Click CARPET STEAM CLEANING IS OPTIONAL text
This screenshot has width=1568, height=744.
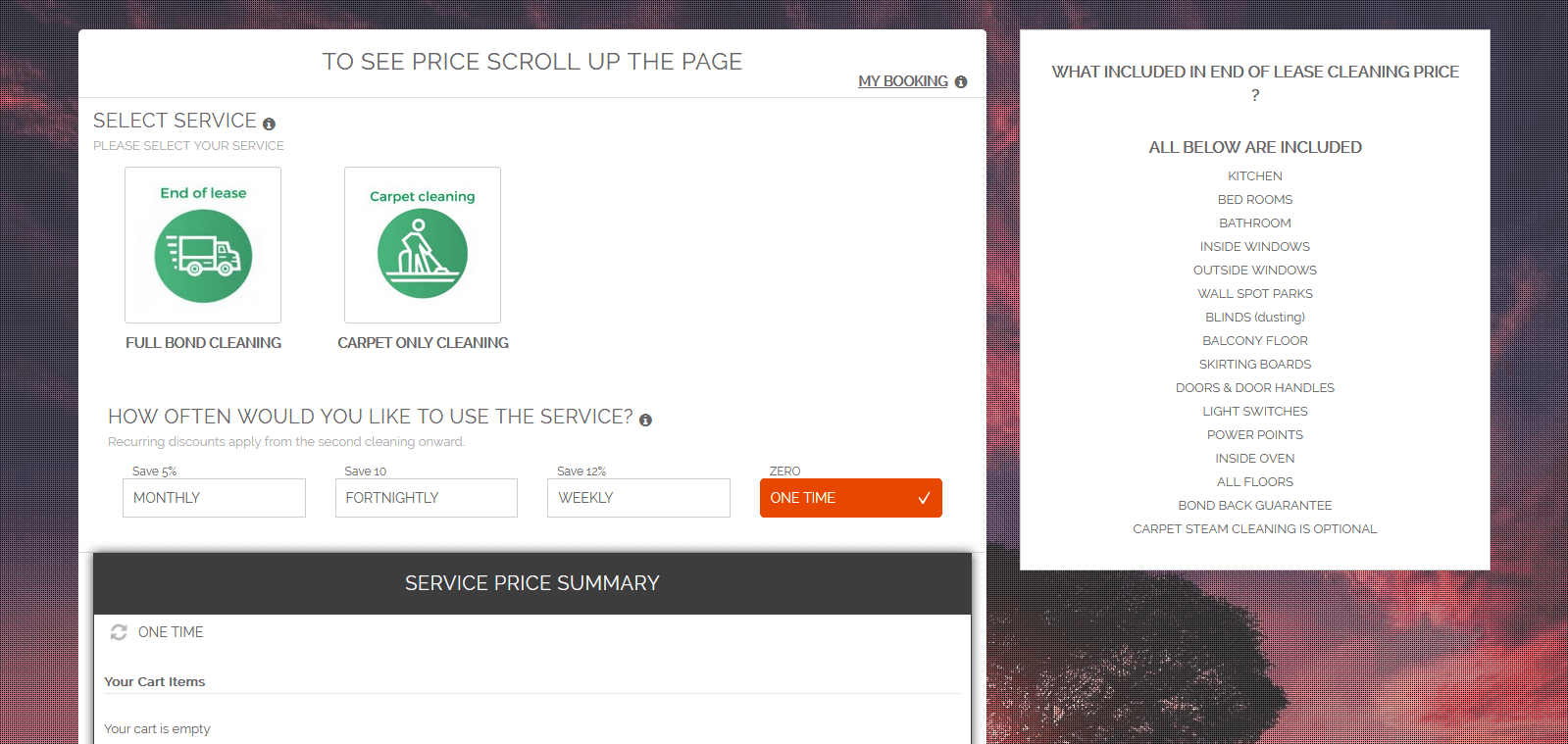pyautogui.click(x=1255, y=529)
